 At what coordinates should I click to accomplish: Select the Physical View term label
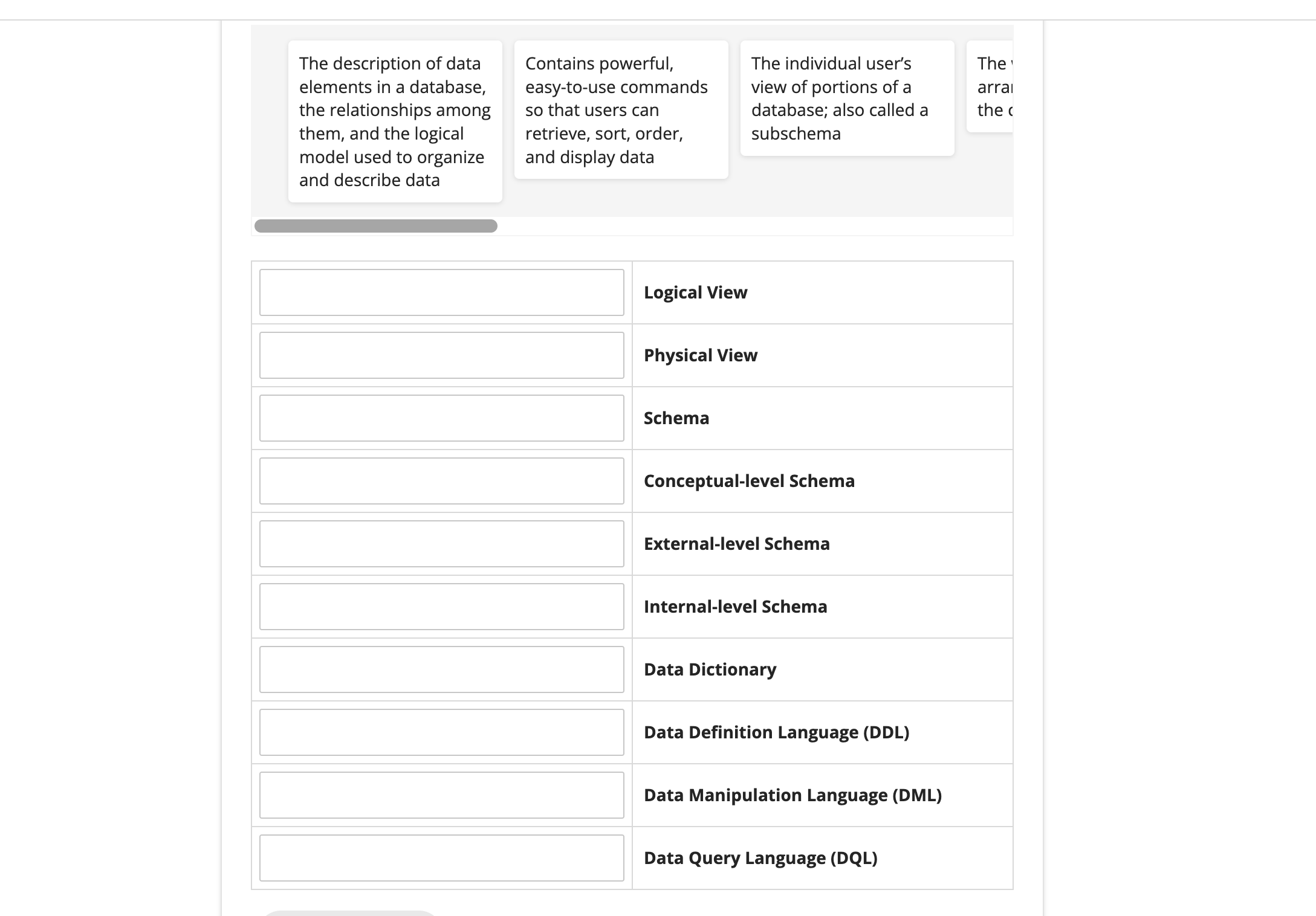[699, 355]
